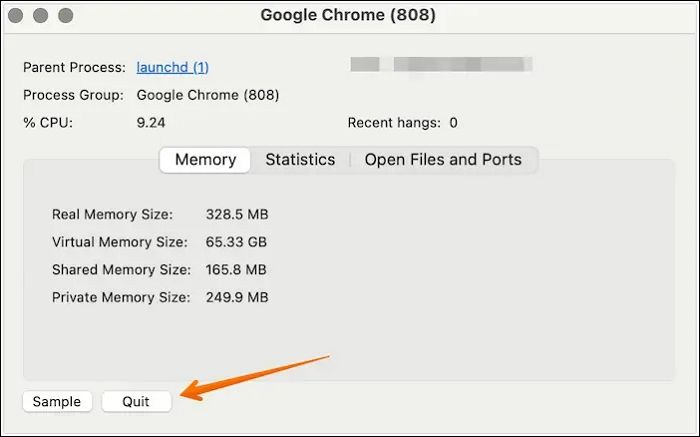Image resolution: width=700 pixels, height=437 pixels.
Task: Select the Open Files and Ports tab
Action: click(x=443, y=160)
